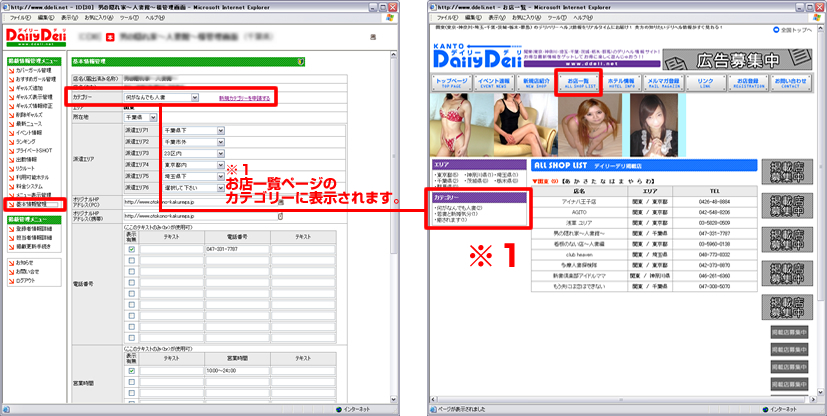Open ファイル menu in the left IE window
827x416 pixels.
click(x=22, y=17)
